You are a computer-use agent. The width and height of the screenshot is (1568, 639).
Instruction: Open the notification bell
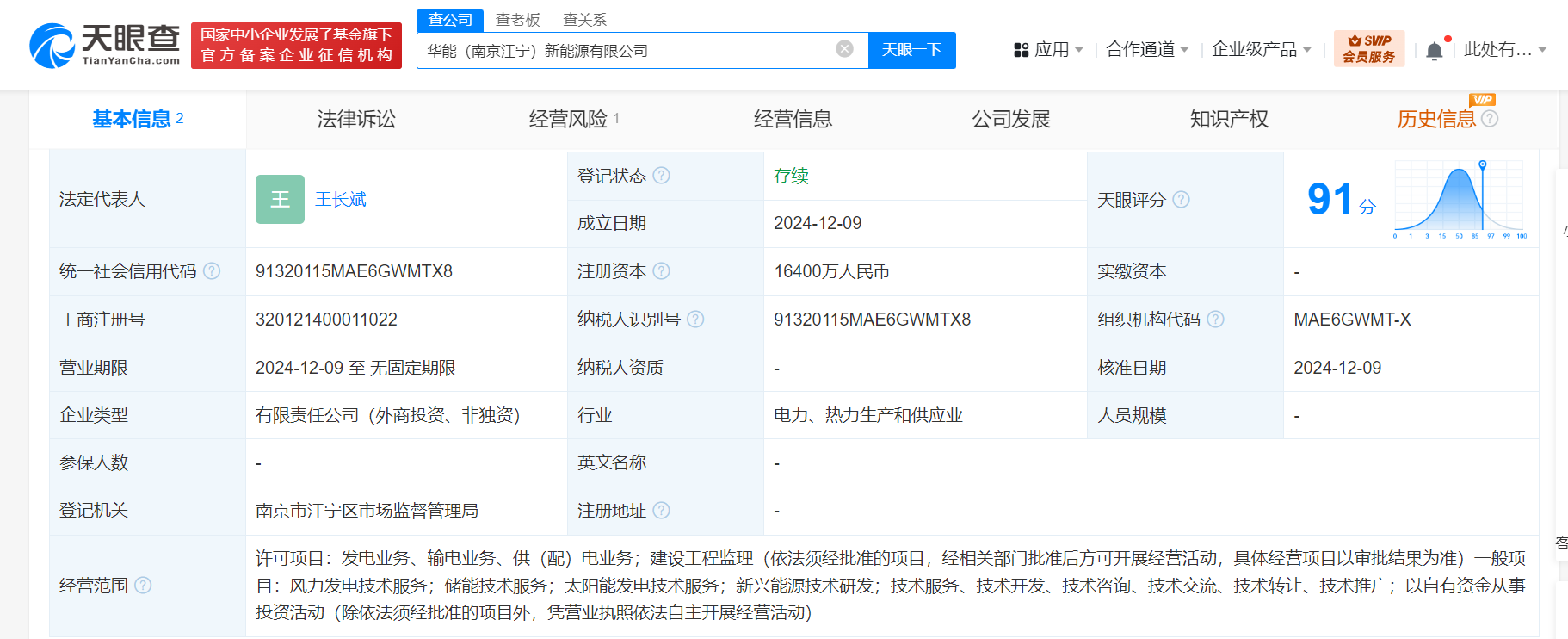1434,51
